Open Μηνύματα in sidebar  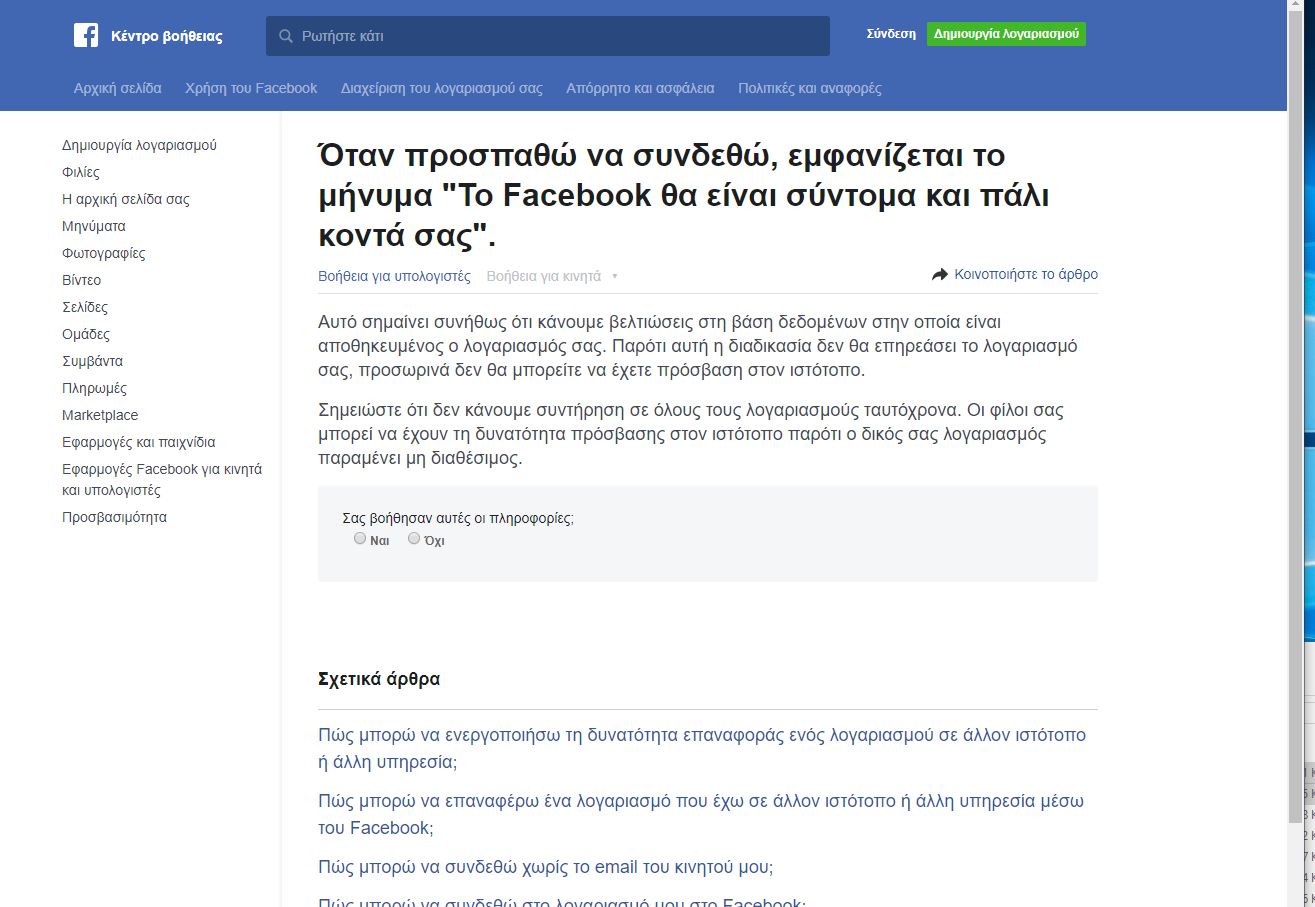pos(94,226)
